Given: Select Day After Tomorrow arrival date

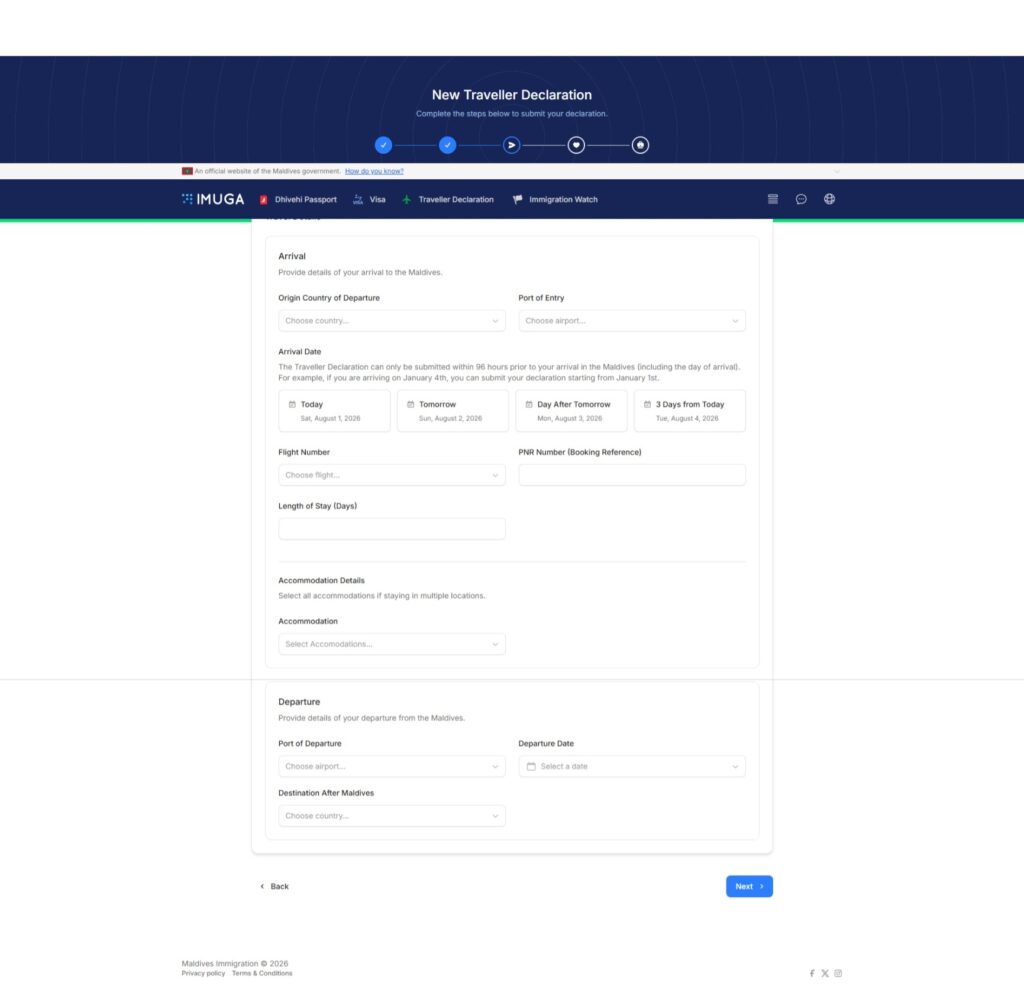Looking at the screenshot, I should [x=571, y=411].
